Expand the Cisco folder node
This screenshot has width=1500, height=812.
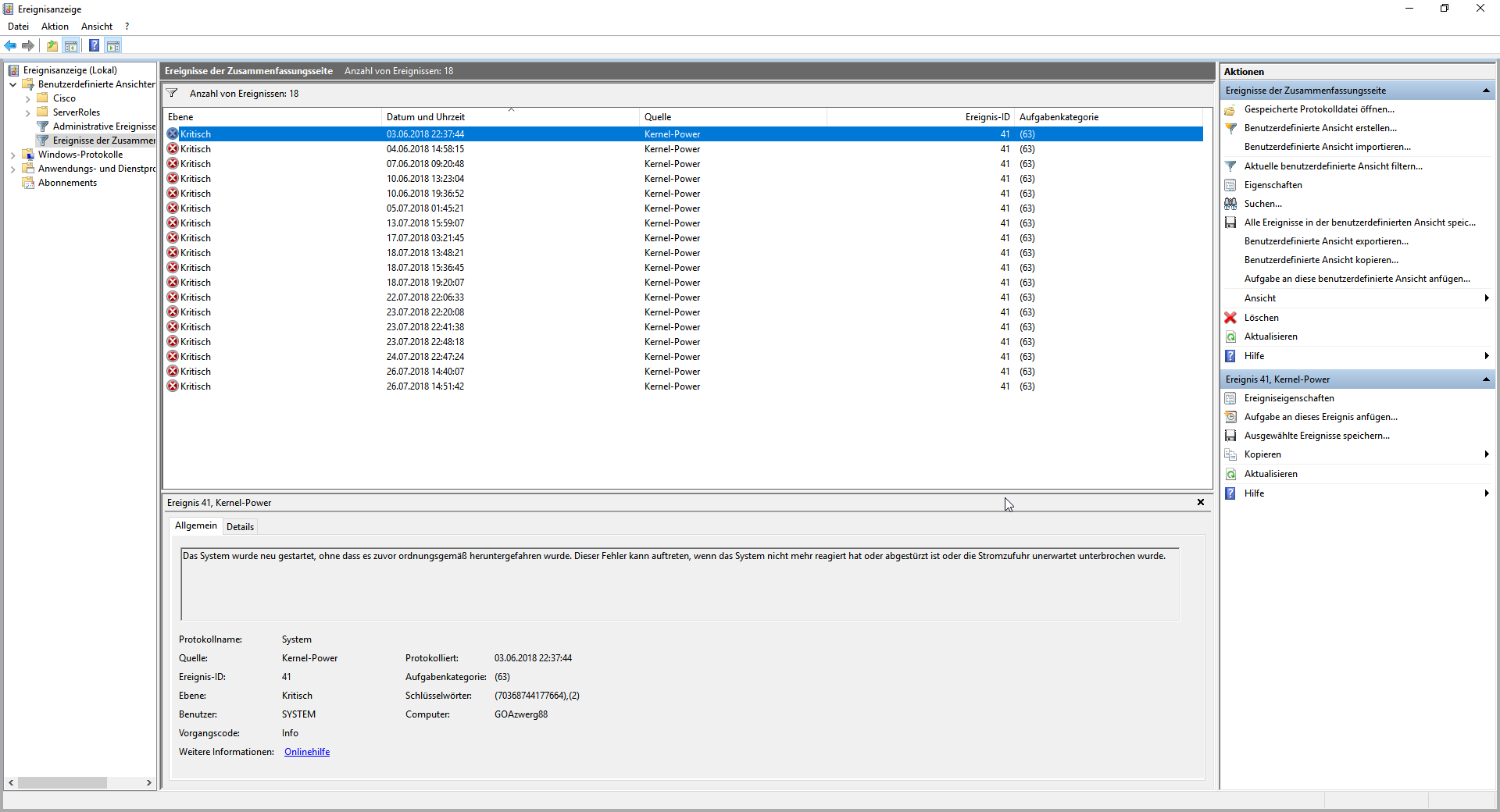[x=28, y=98]
